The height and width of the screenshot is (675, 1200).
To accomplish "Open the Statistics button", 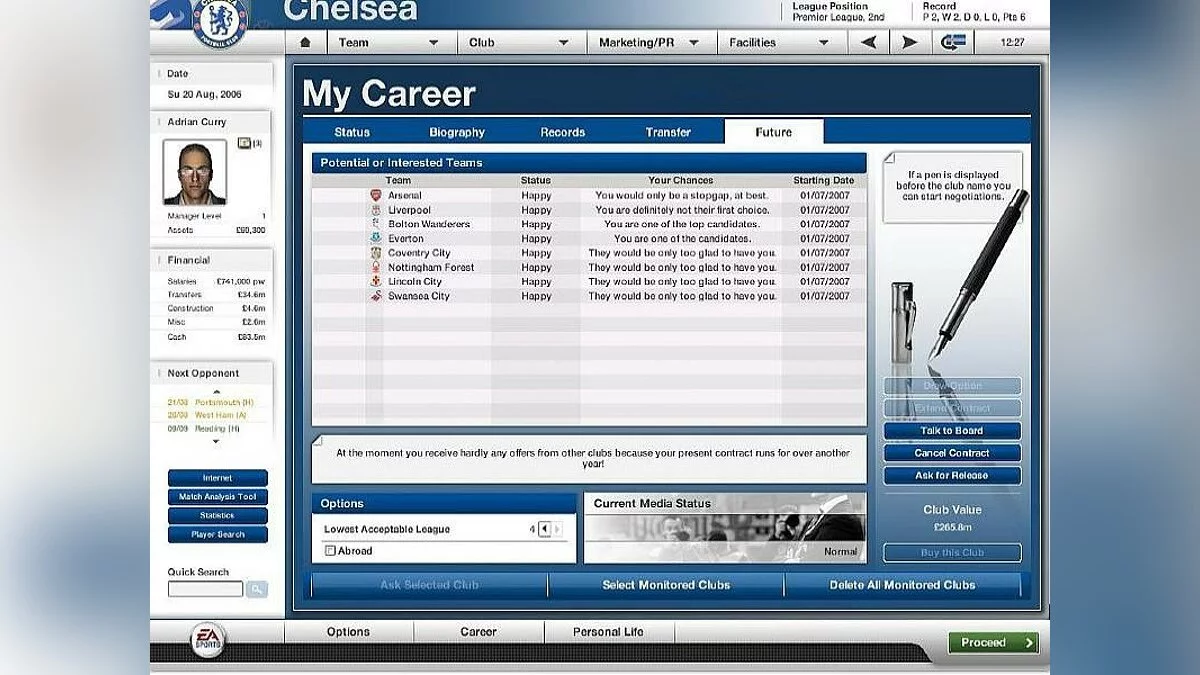I will pos(217,516).
